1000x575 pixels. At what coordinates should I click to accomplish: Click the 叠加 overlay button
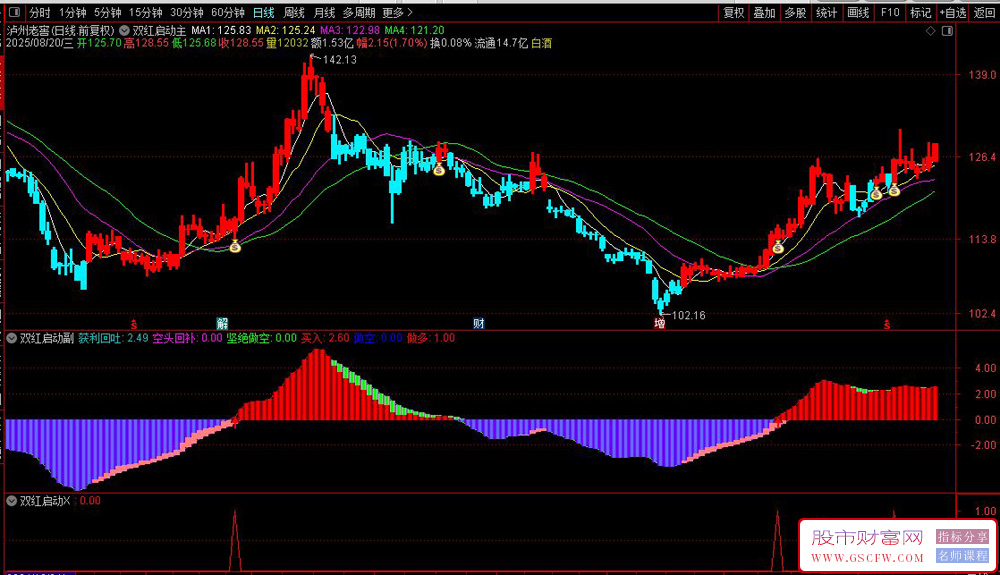click(x=764, y=13)
